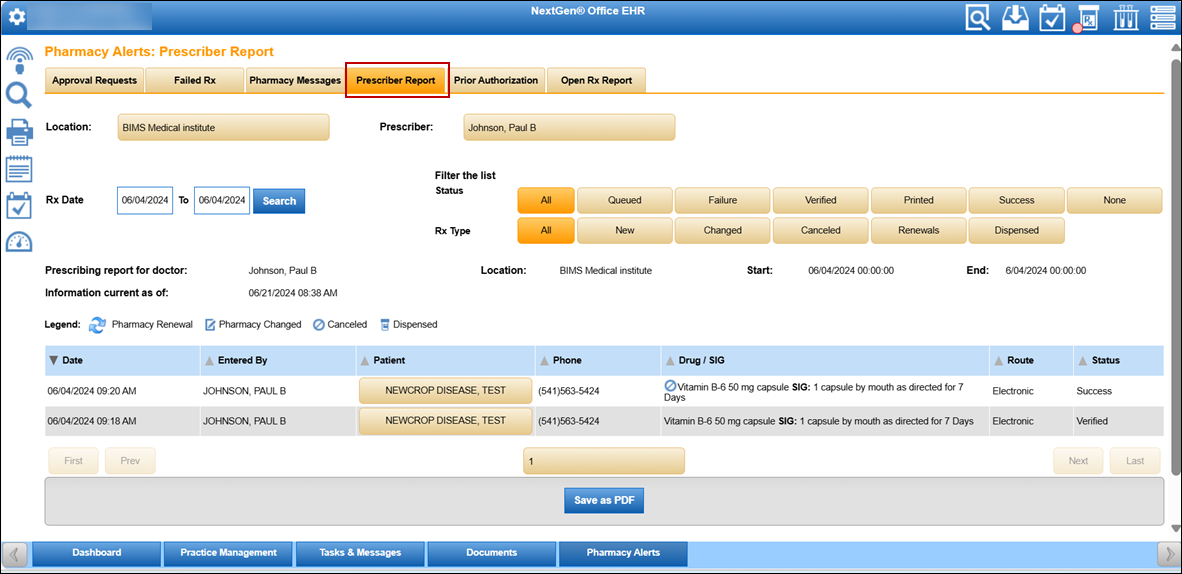Open the lab test tubes icon

tap(1125, 17)
